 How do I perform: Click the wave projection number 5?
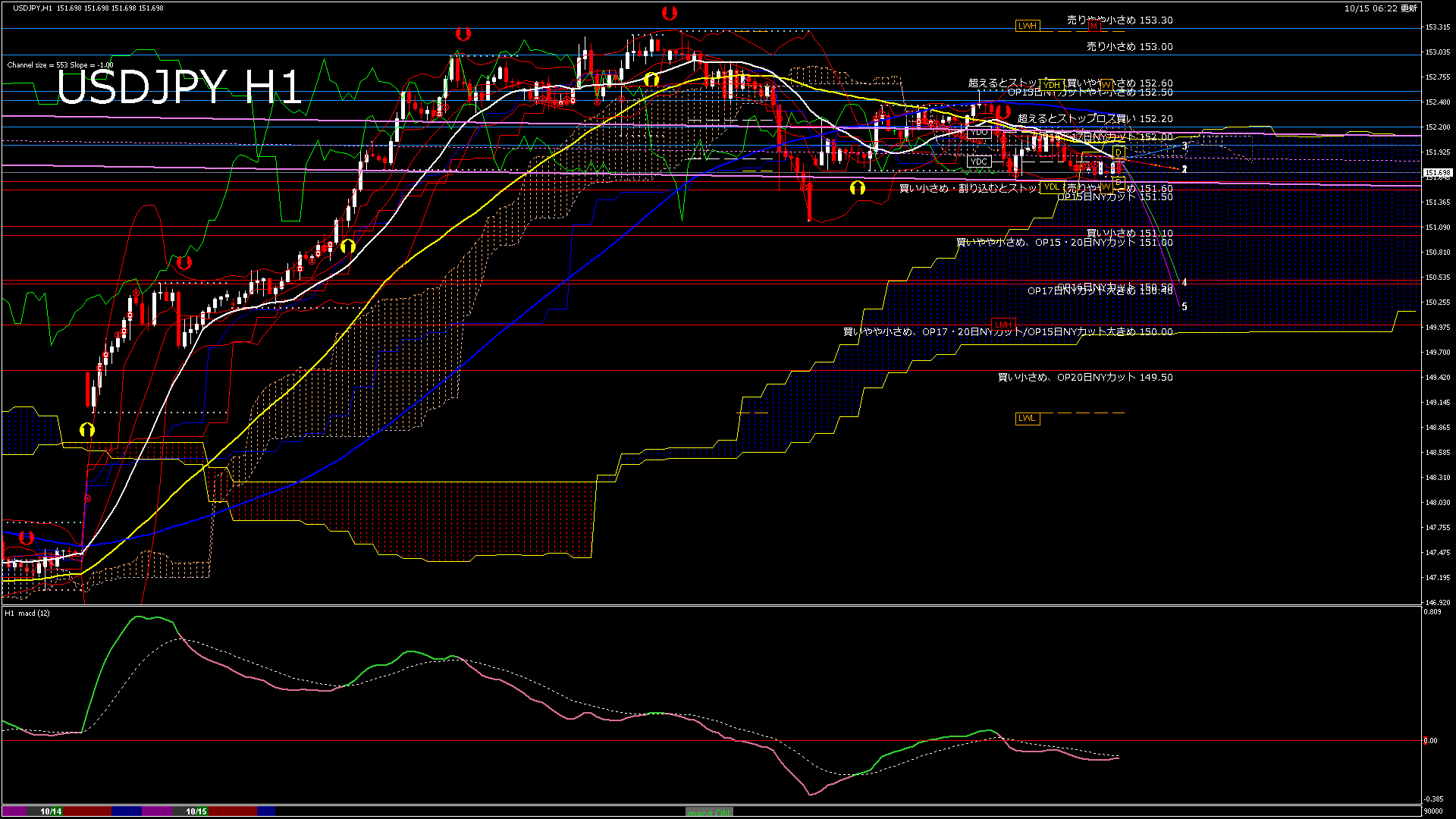point(1185,307)
